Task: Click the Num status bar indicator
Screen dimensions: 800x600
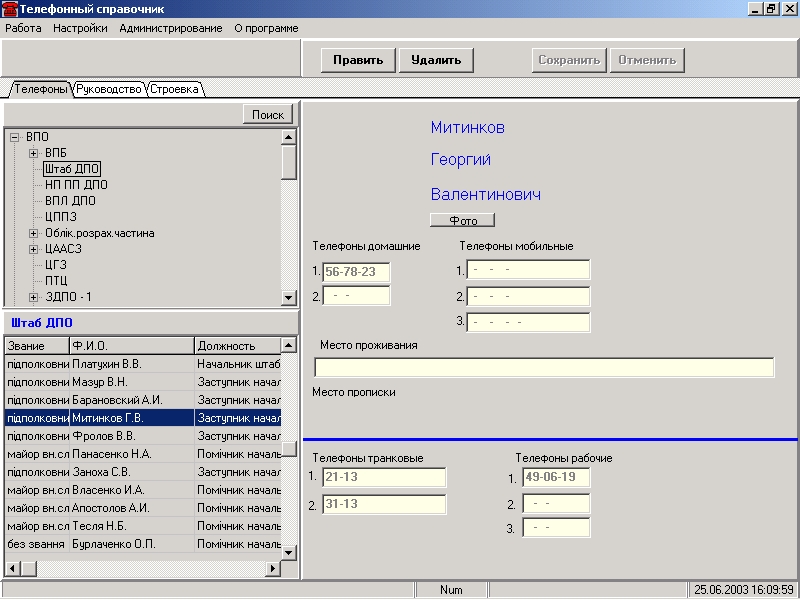Action: click(x=451, y=590)
